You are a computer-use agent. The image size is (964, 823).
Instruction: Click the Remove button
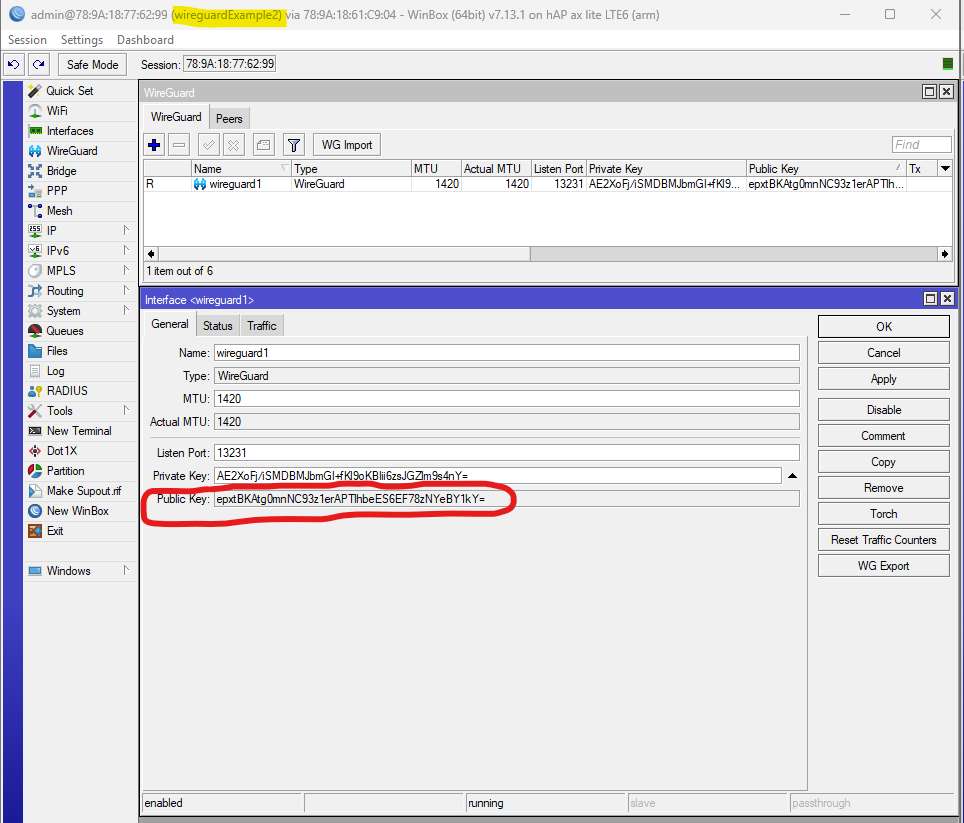click(x=883, y=487)
